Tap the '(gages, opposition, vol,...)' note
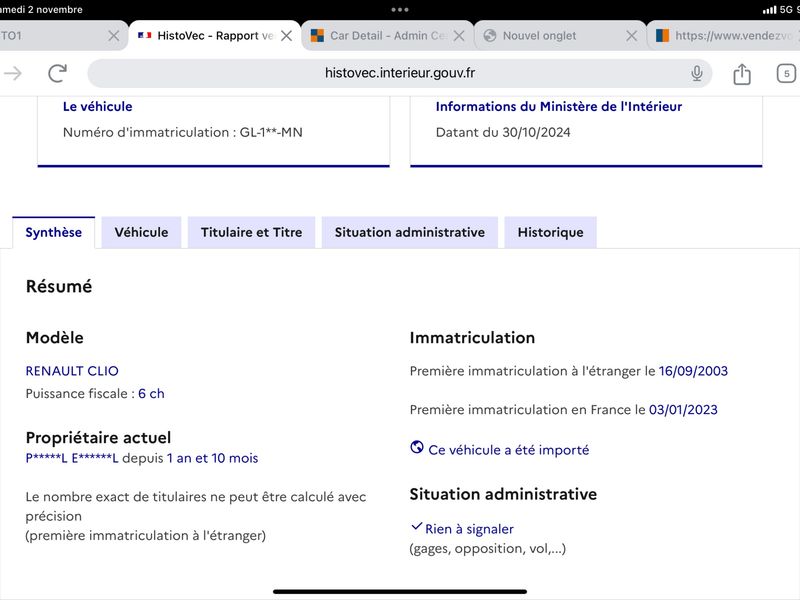 [488, 548]
